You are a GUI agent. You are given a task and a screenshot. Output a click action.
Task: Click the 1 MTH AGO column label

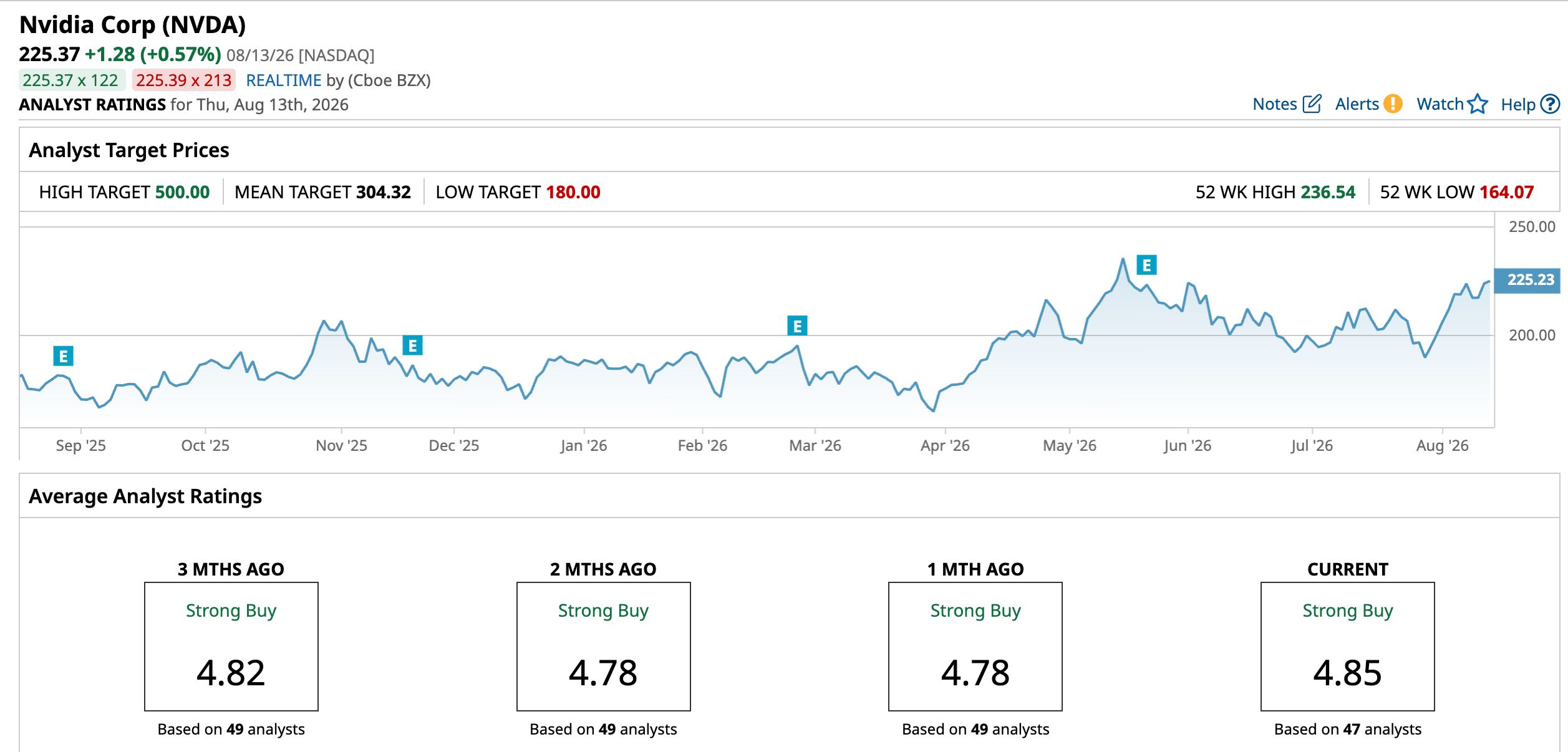click(x=975, y=569)
